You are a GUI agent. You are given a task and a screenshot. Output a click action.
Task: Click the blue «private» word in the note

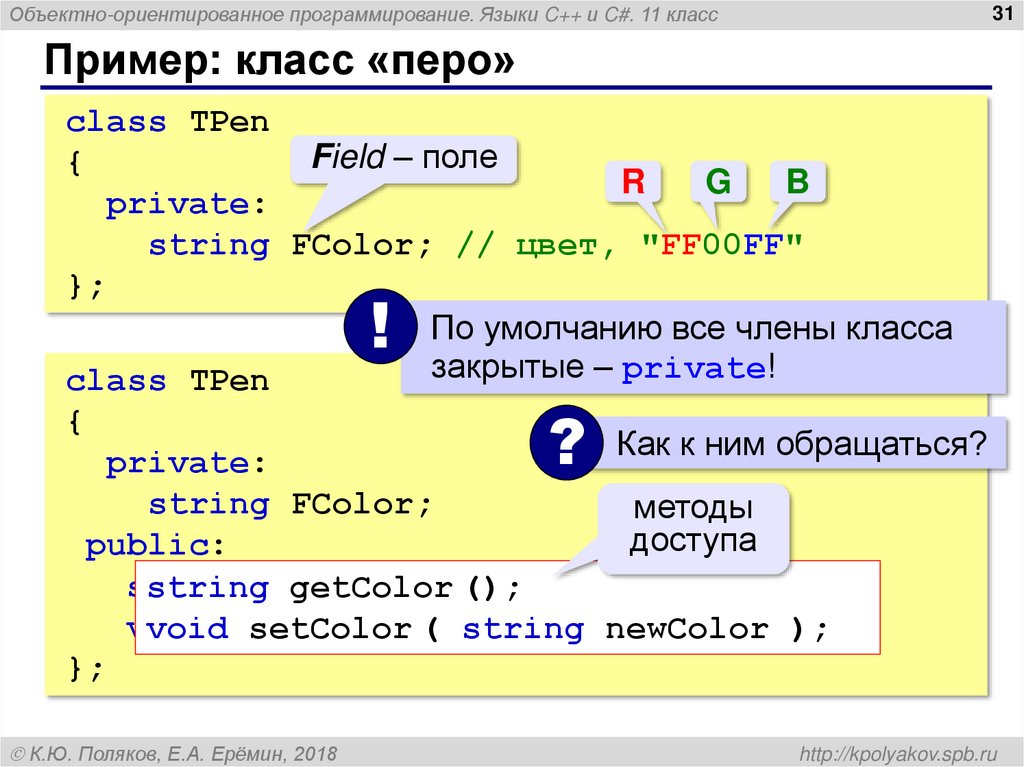(694, 368)
